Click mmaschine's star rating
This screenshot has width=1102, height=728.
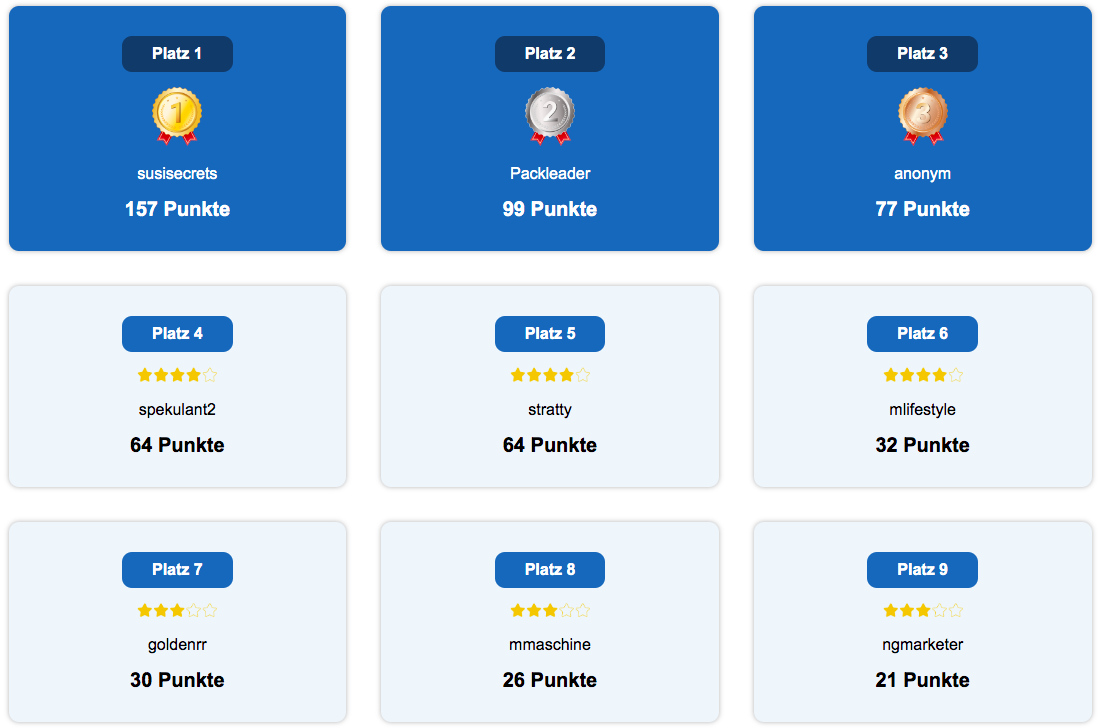[550, 611]
